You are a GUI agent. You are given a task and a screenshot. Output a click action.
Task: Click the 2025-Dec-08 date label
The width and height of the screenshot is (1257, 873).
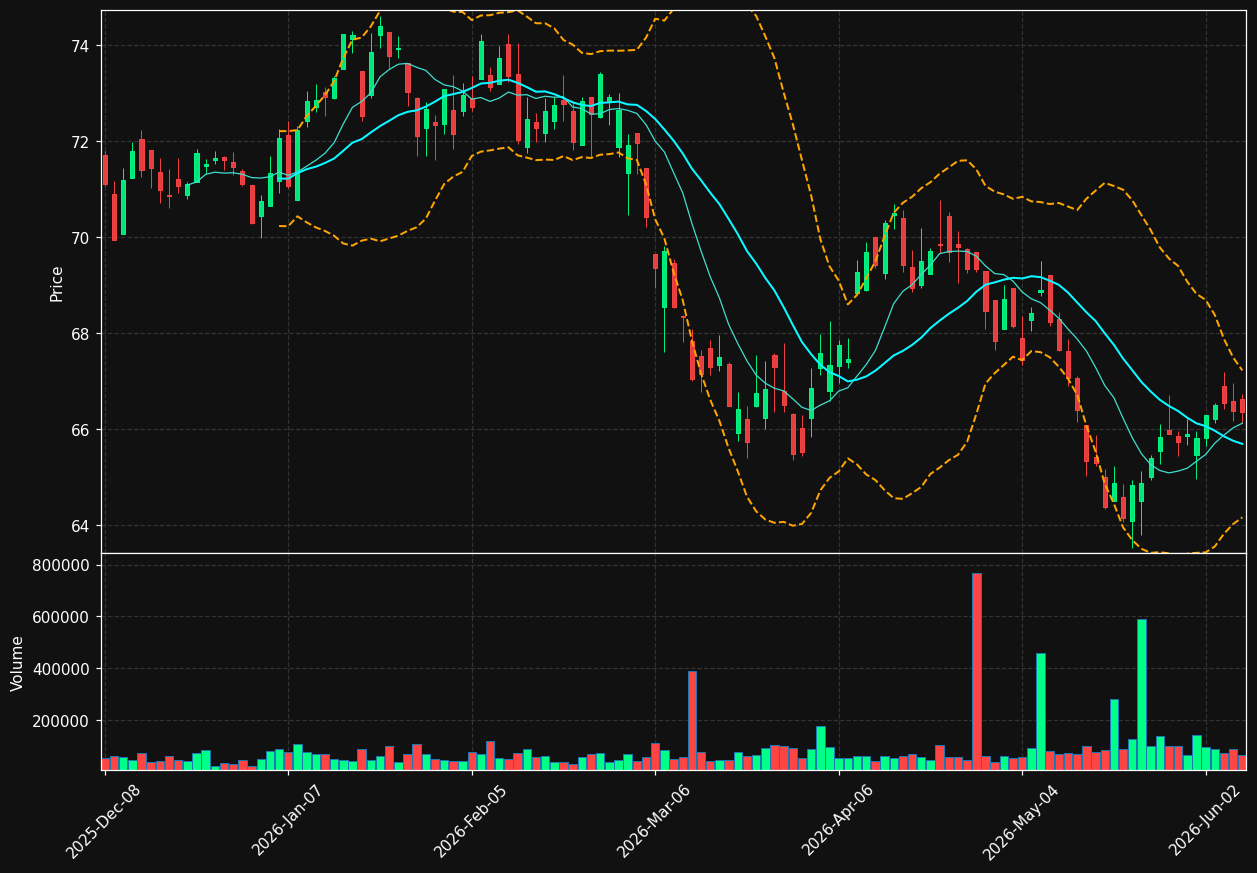coord(103,821)
